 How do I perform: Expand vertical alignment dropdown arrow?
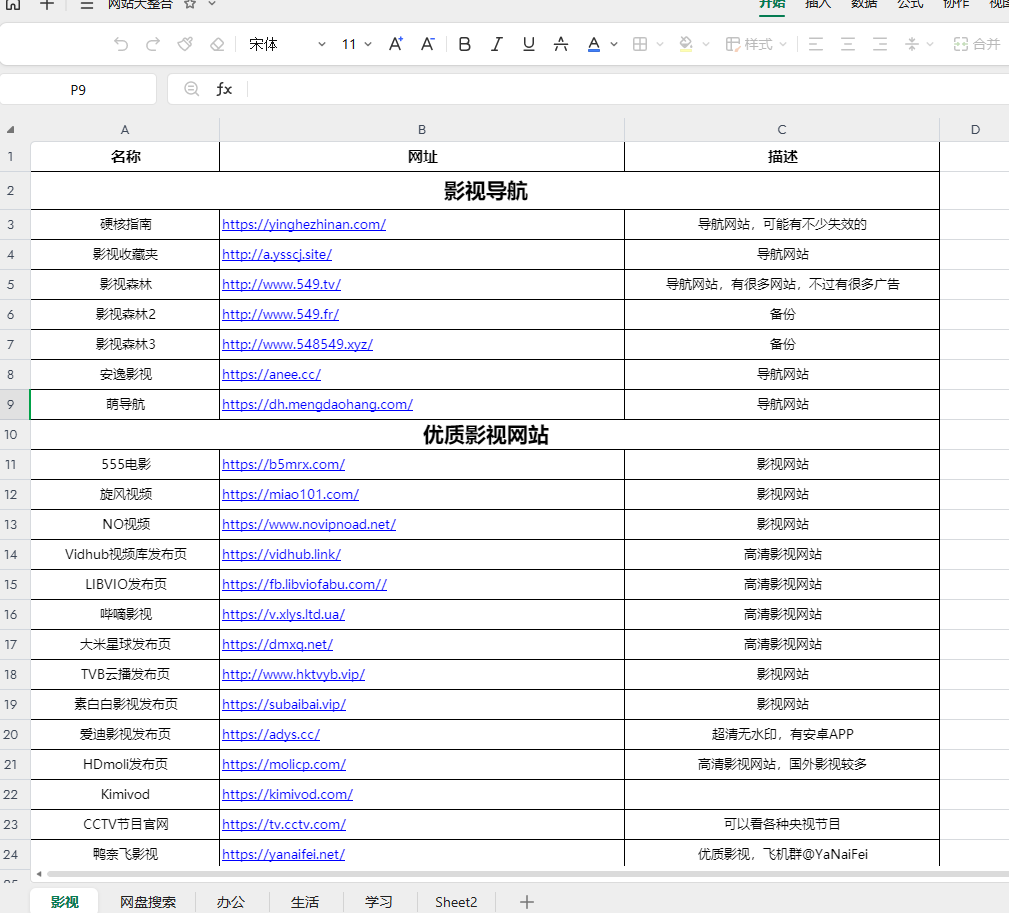pos(930,44)
